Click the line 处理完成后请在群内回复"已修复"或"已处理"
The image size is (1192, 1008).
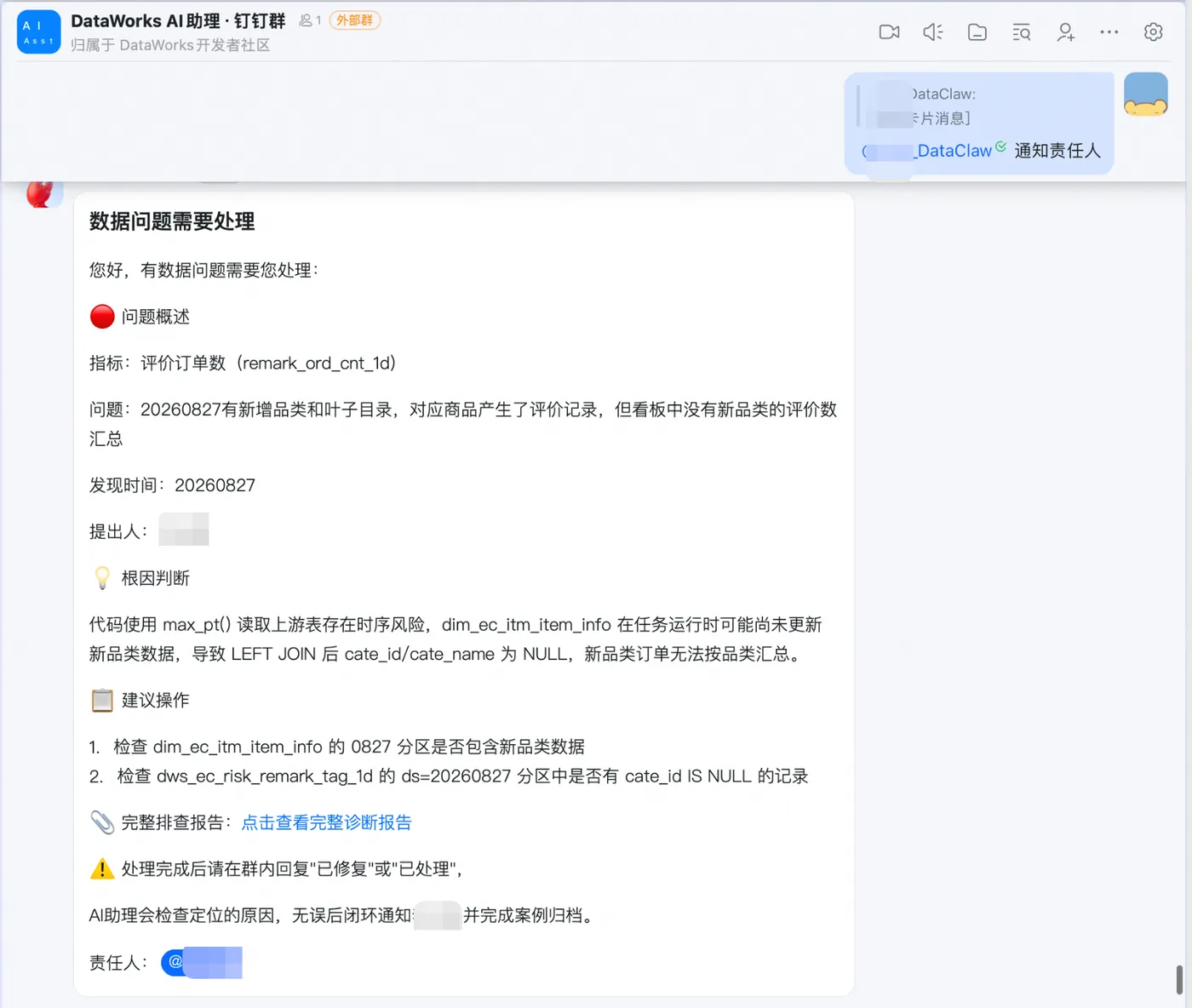point(292,868)
